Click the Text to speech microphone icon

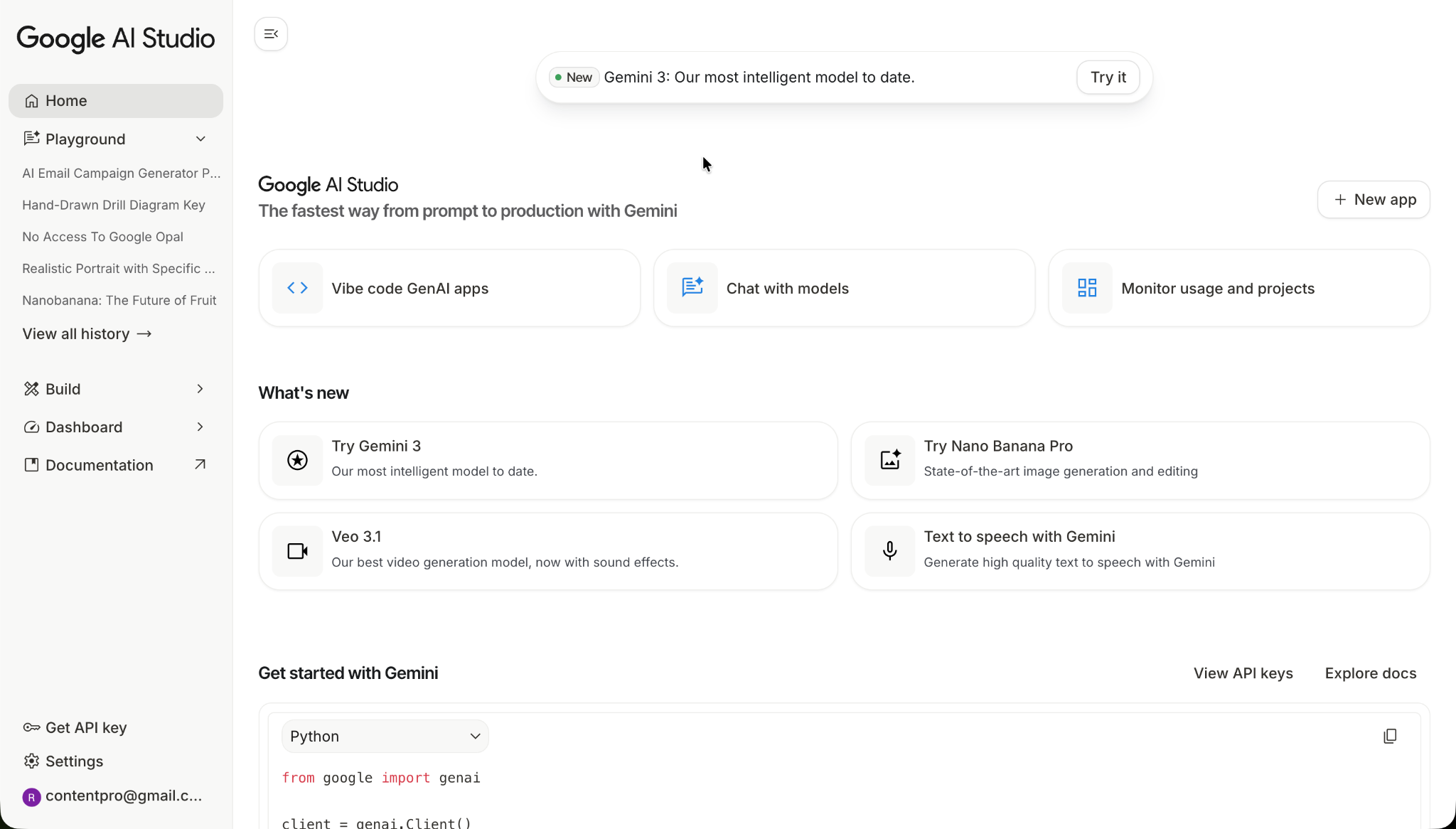(x=889, y=551)
